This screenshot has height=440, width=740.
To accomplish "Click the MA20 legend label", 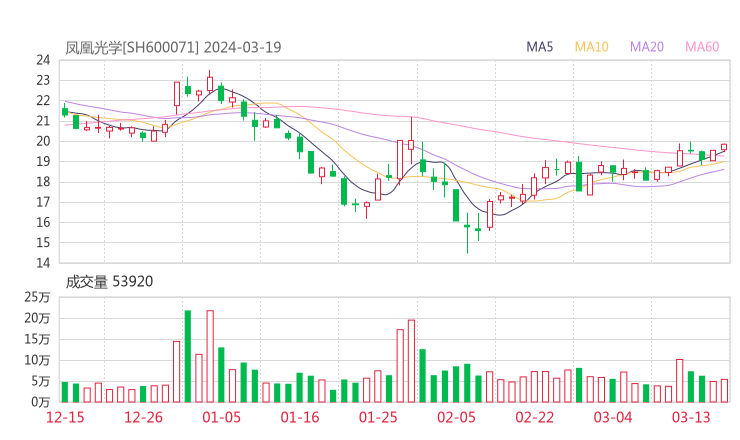I will pyautogui.click(x=647, y=47).
